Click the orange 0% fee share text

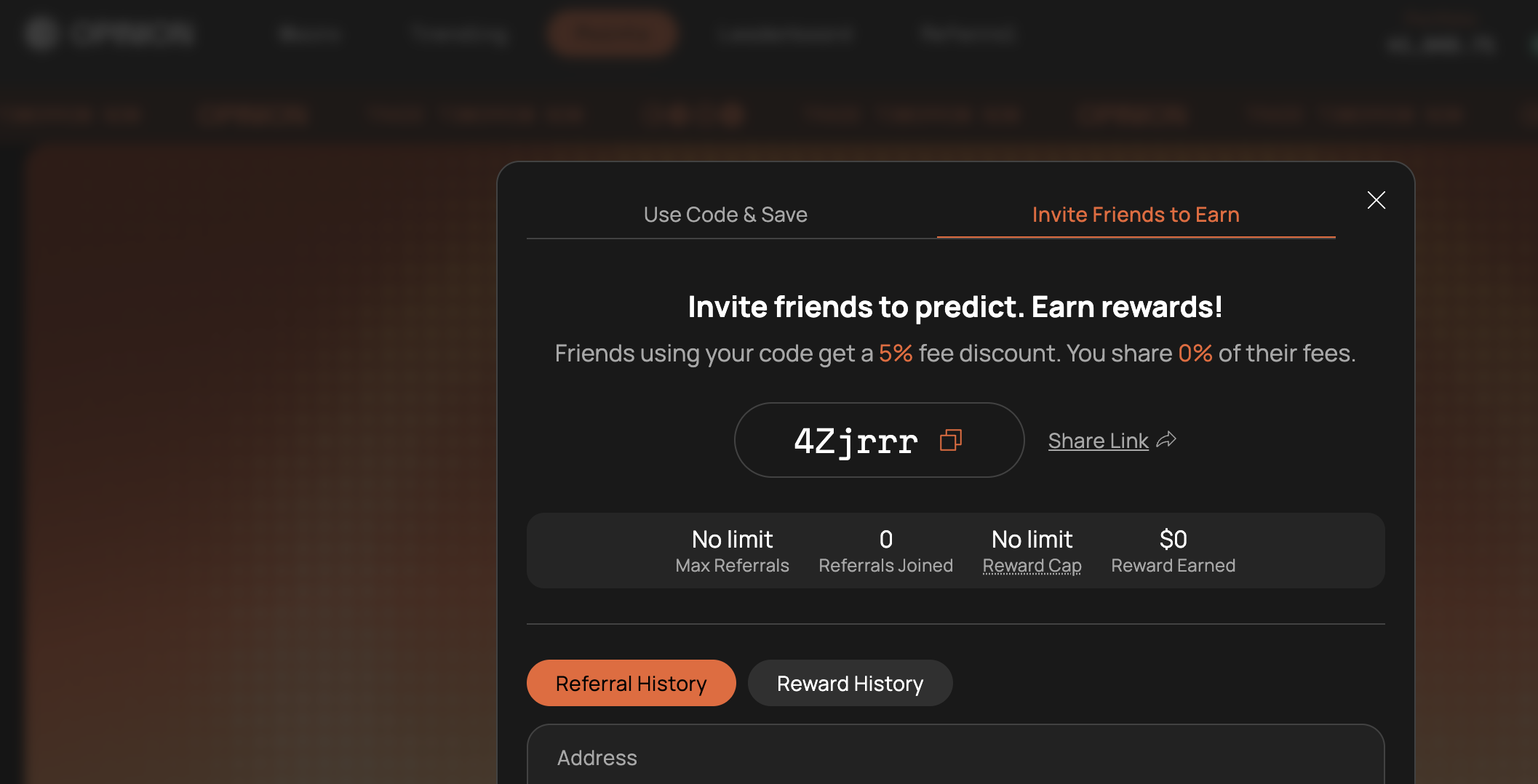[x=1195, y=353]
